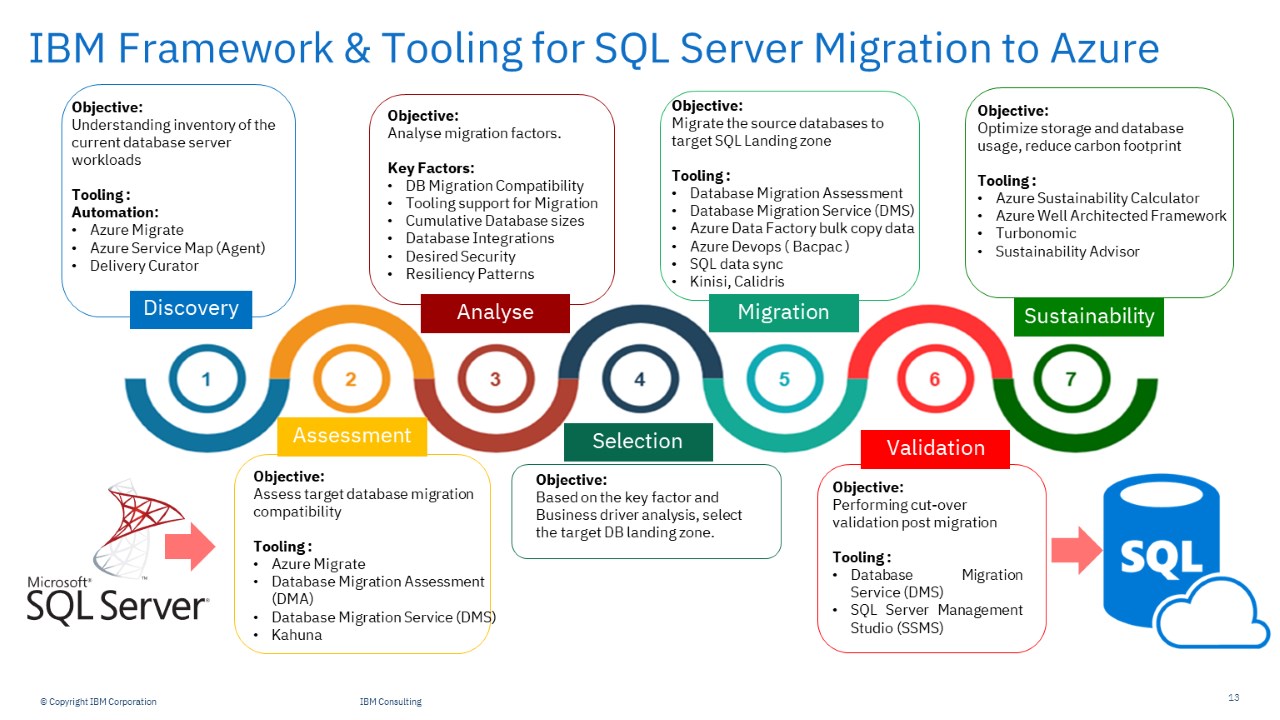The height and width of the screenshot is (720, 1280).
Task: Click 'Resiliency Patterns' bullet
Action: (x=470, y=274)
